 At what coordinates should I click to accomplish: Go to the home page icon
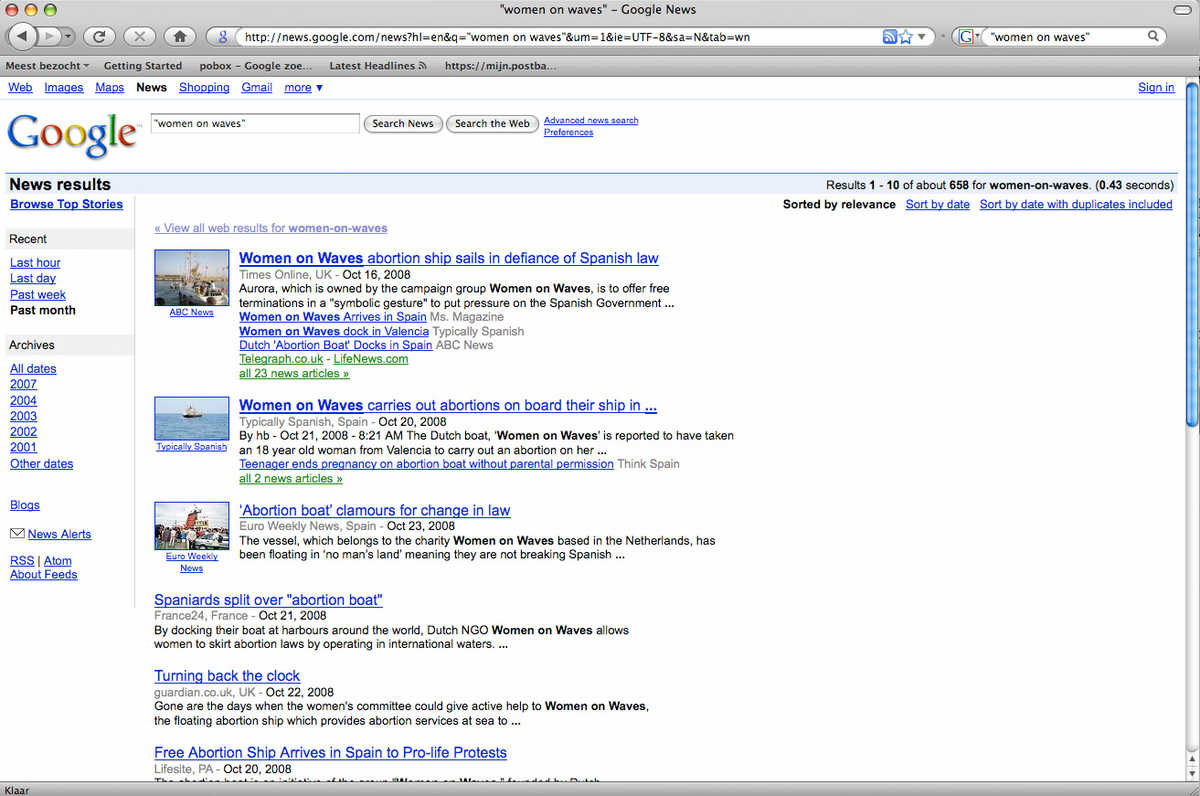tap(180, 36)
